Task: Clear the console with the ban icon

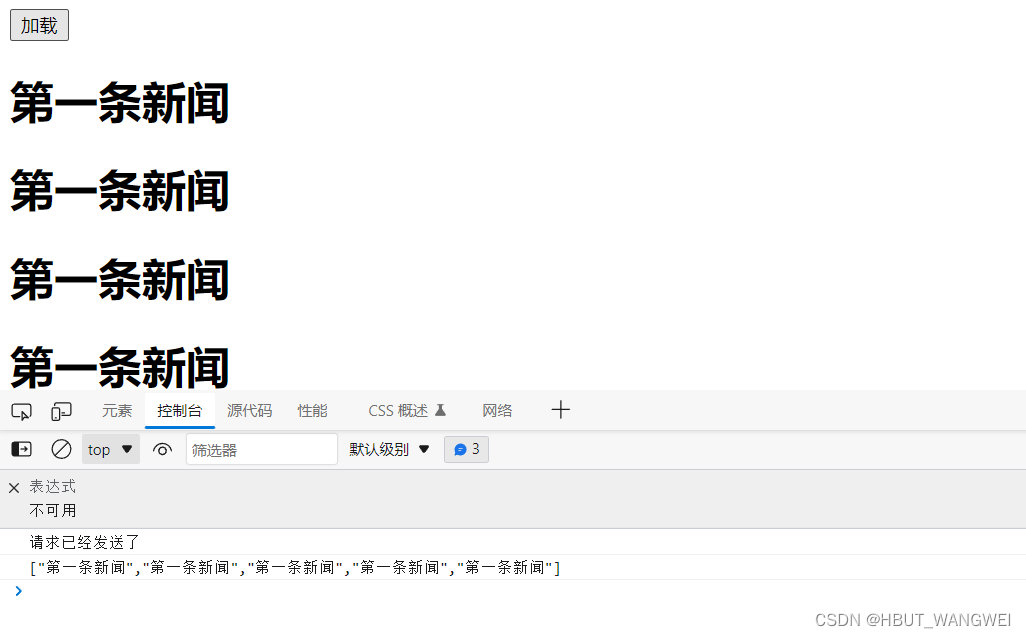Action: [x=62, y=450]
